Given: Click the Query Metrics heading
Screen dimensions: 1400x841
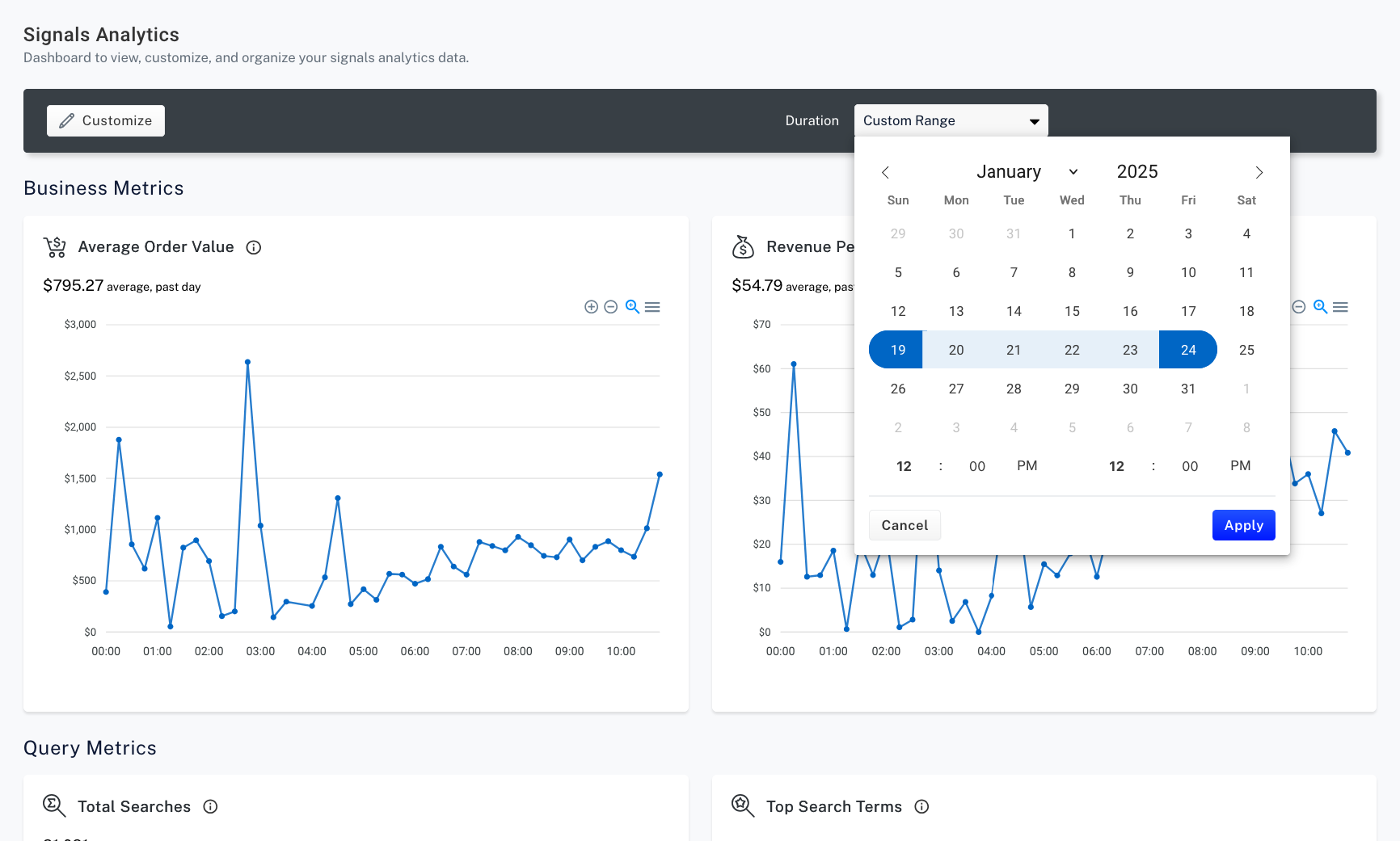Looking at the screenshot, I should 90,748.
